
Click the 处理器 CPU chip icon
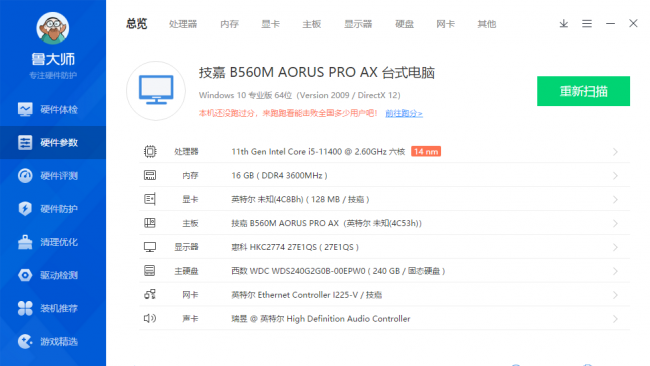point(150,151)
